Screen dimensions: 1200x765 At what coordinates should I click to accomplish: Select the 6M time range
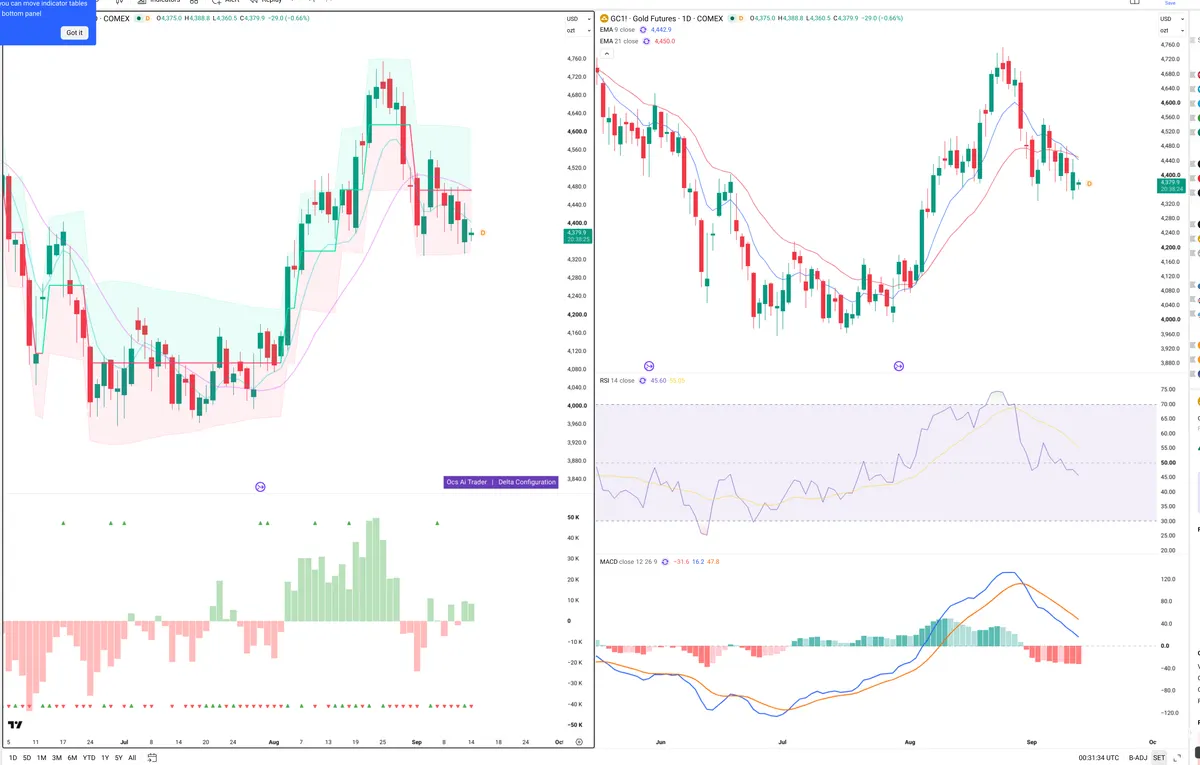[72, 758]
